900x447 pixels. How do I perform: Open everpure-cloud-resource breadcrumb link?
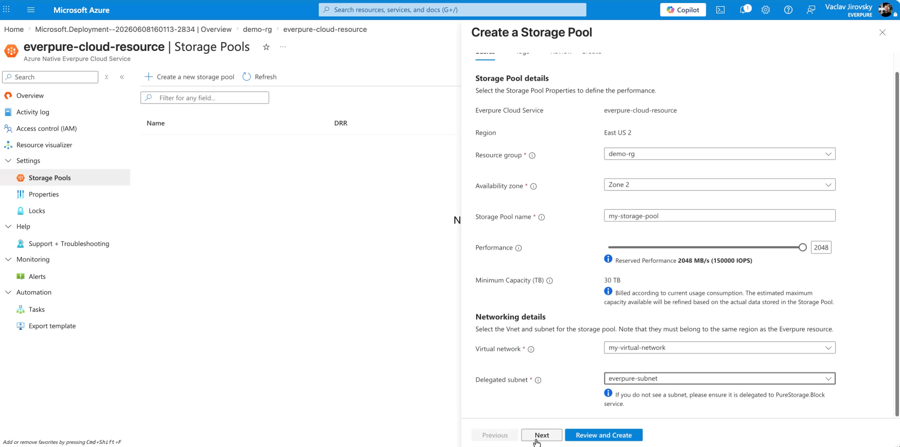(325, 29)
